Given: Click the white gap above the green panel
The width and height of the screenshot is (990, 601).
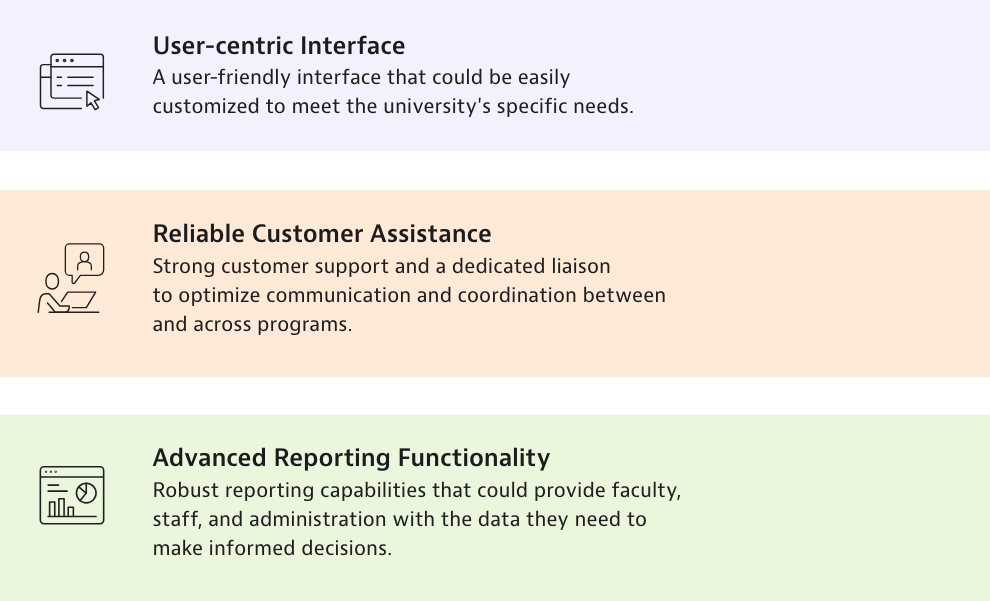Looking at the screenshot, I should [x=495, y=396].
